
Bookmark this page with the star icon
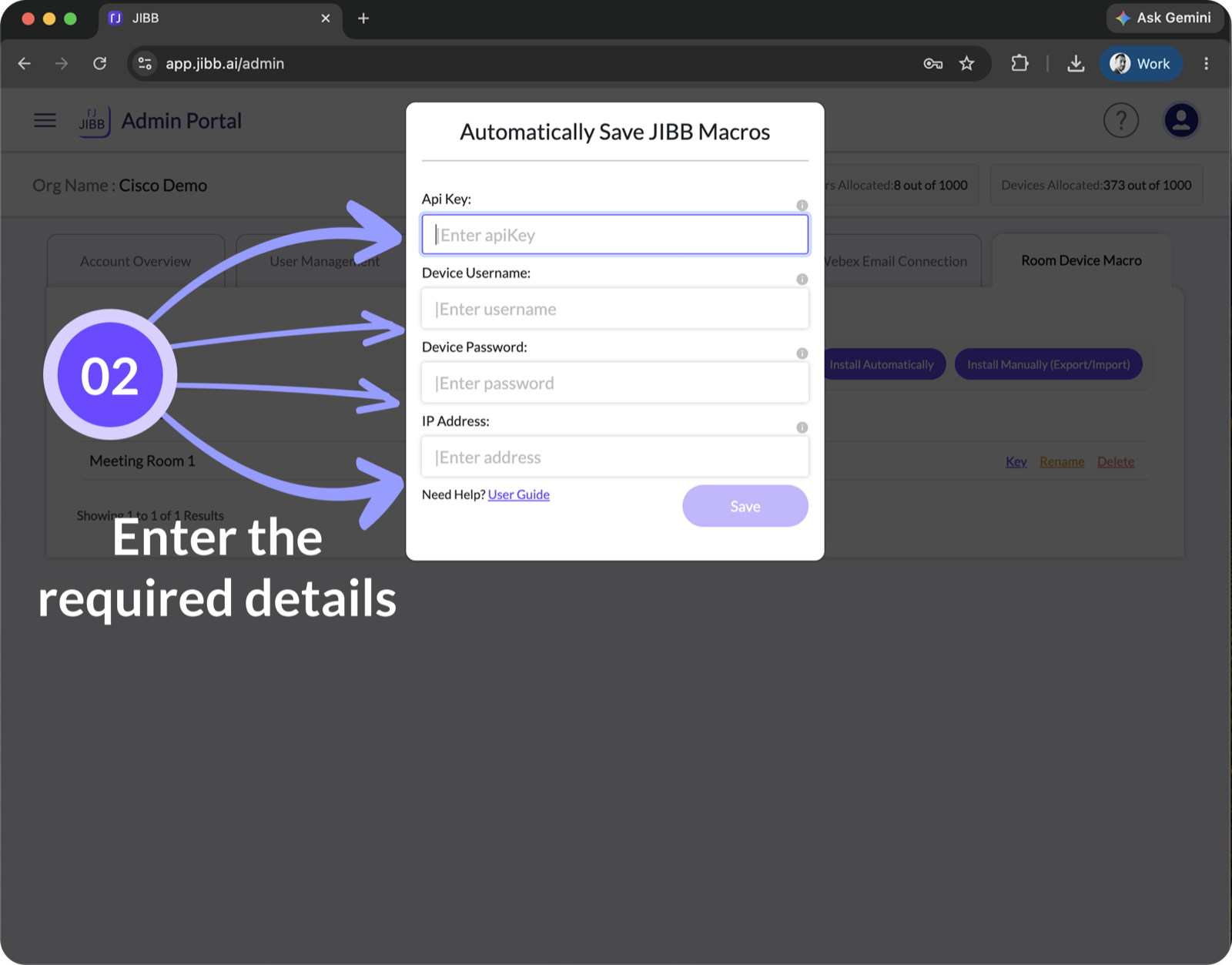(967, 64)
